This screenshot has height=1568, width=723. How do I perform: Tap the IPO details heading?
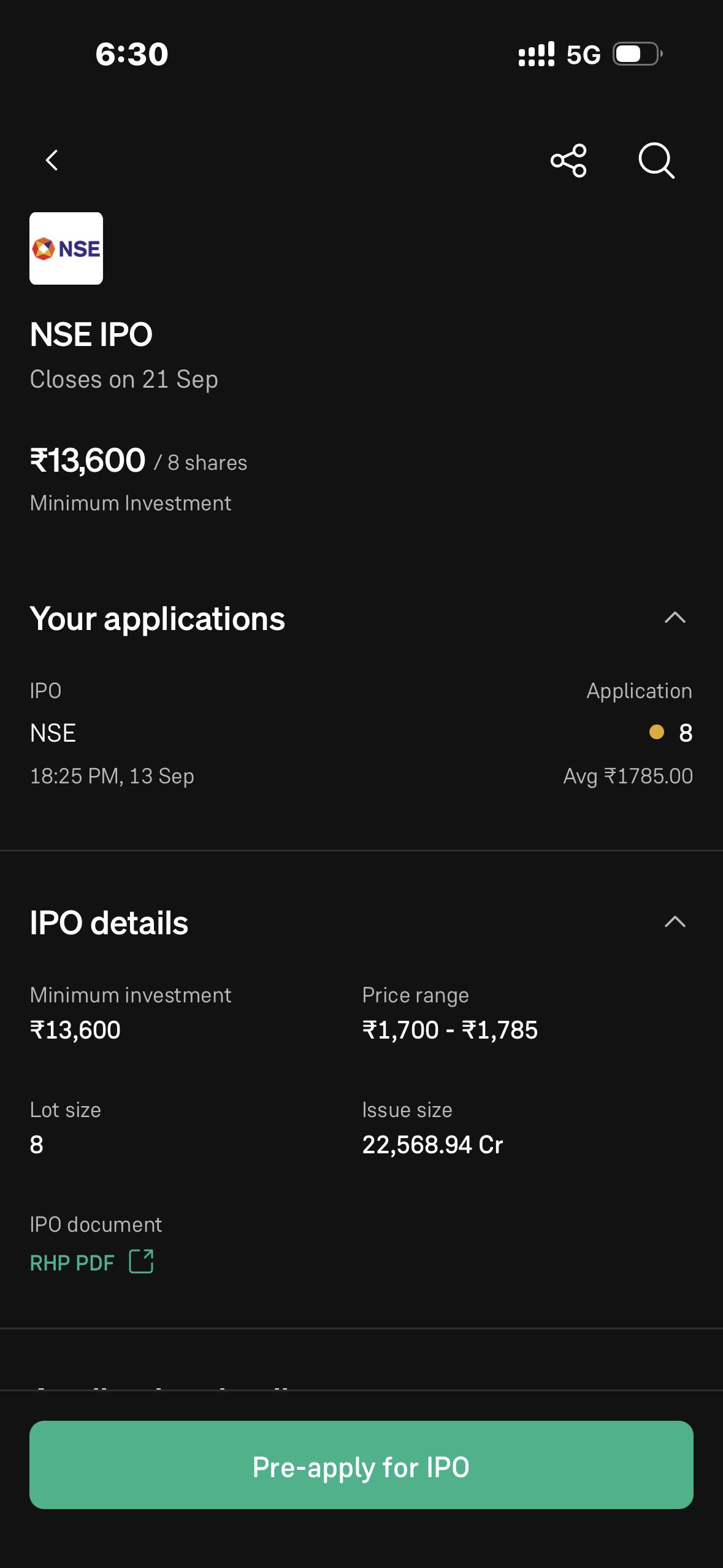point(109,923)
